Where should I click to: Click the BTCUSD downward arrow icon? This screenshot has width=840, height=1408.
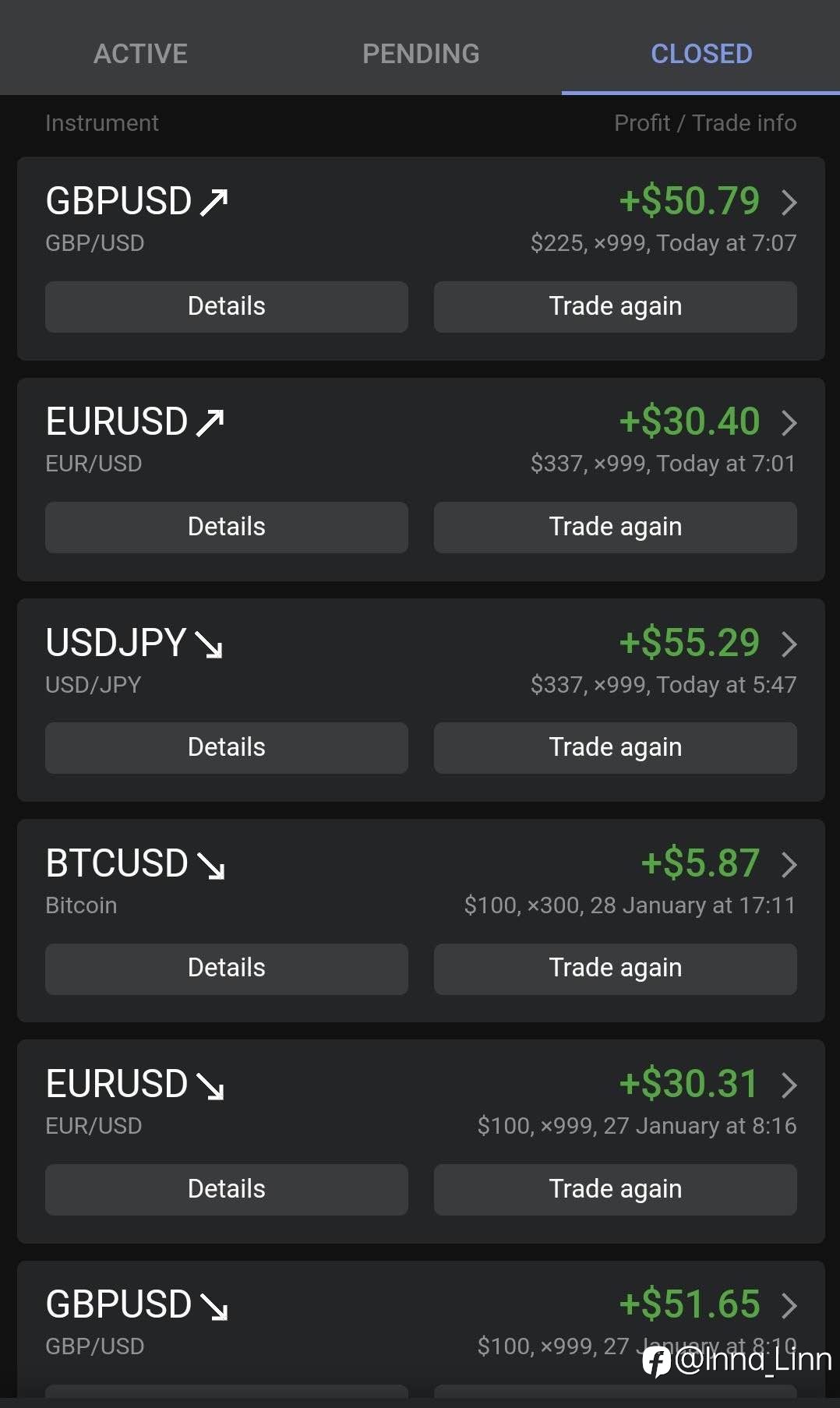pyautogui.click(x=210, y=865)
